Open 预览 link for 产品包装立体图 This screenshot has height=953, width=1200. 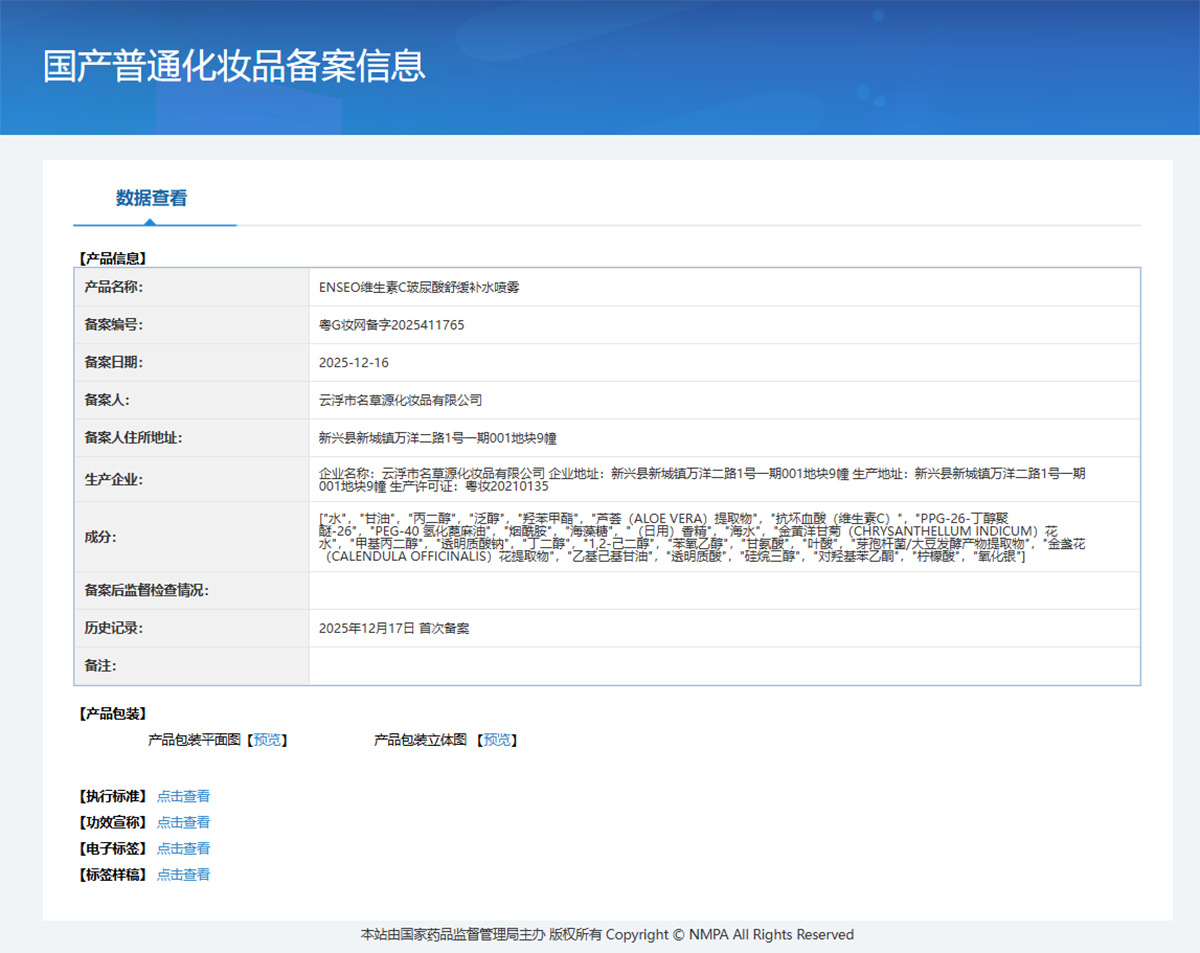coord(497,740)
